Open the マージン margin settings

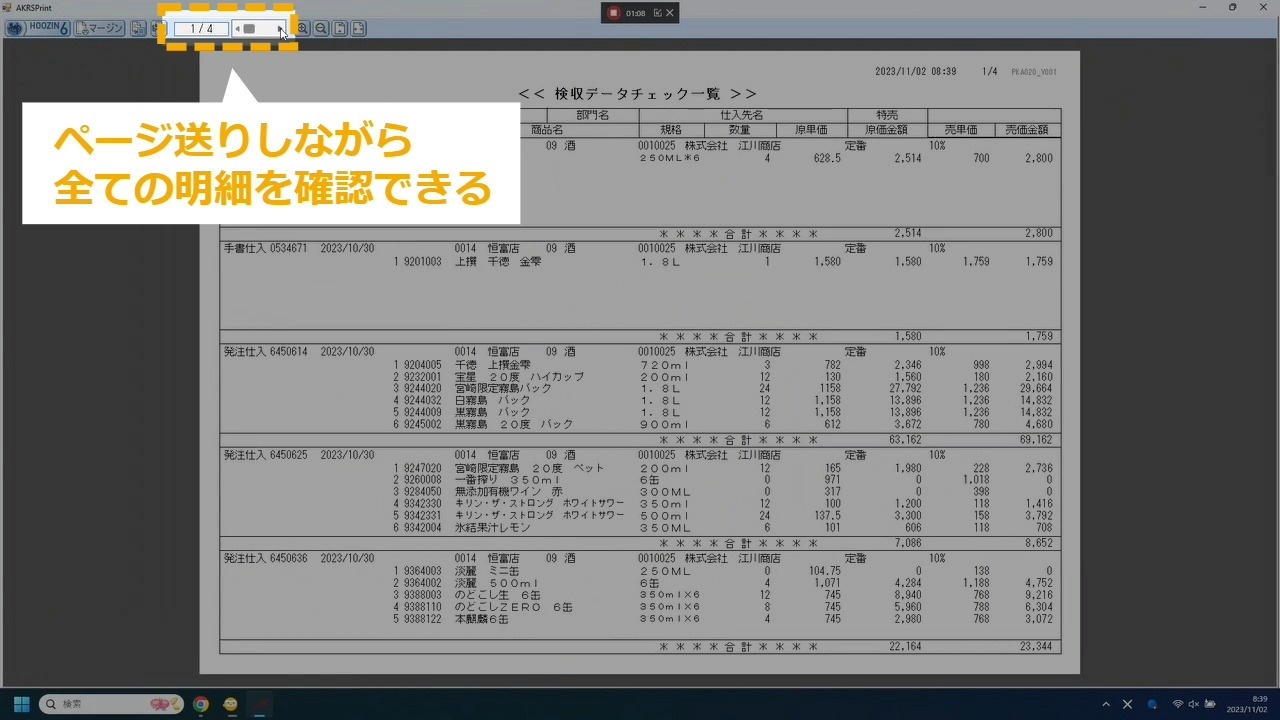pos(100,28)
